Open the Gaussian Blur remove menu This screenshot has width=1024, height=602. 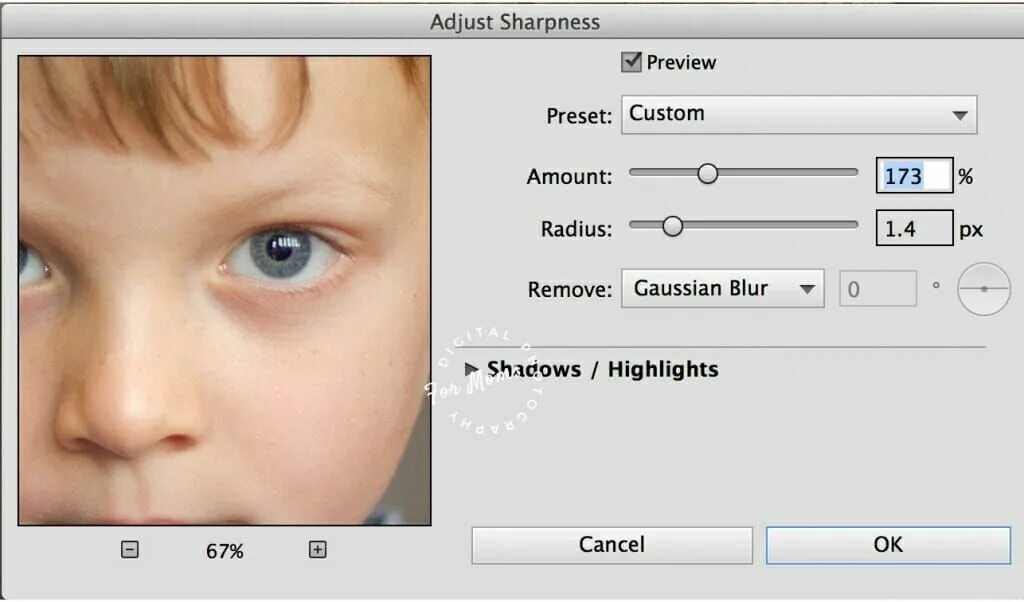722,288
